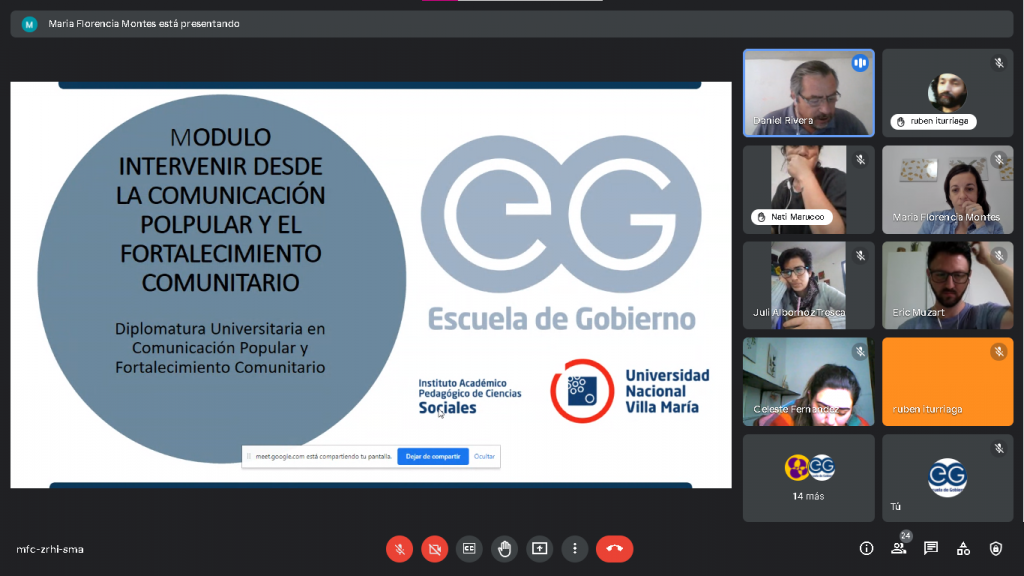This screenshot has width=1024, height=576.
Task: Toggle closed captions (CC)
Action: [x=469, y=548]
